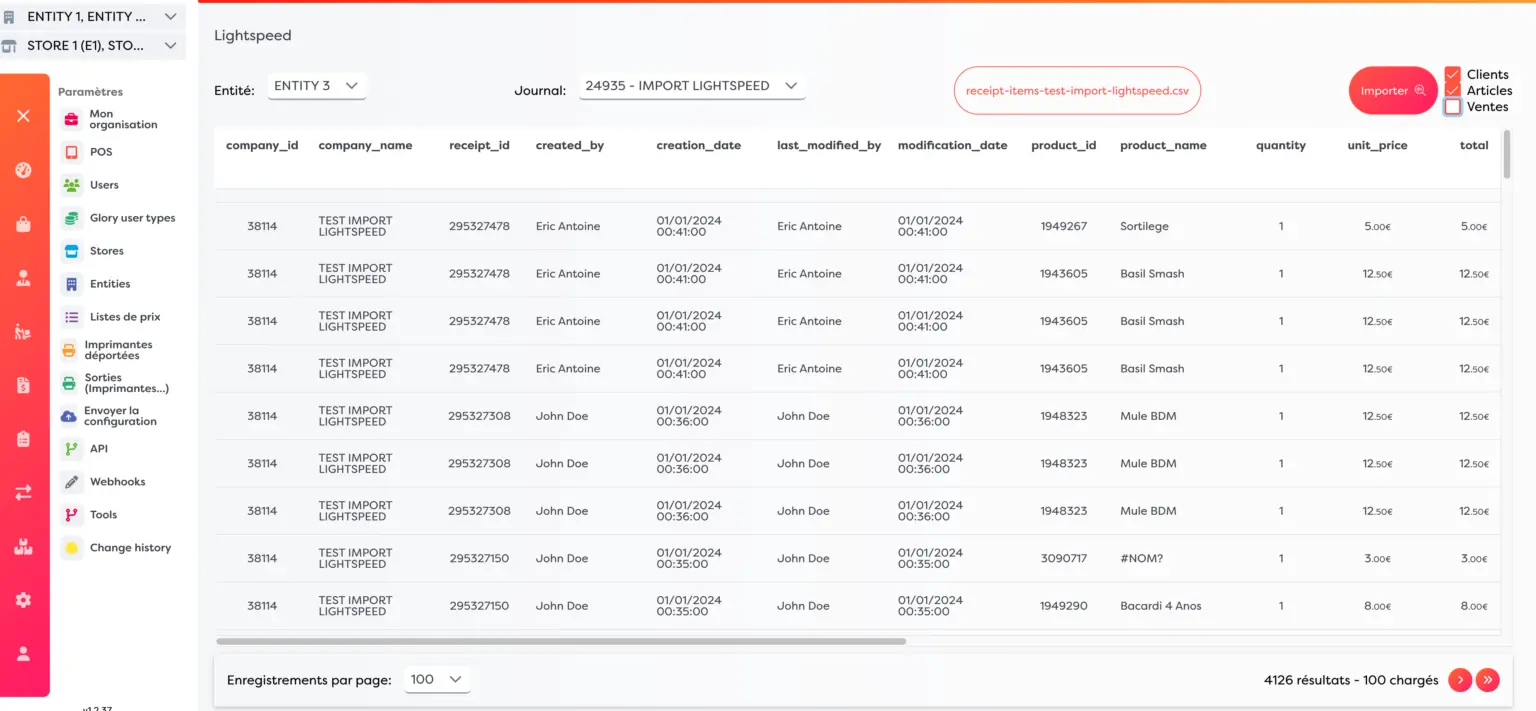This screenshot has width=1536, height=711.
Task: Click the company_id column header
Action: pyautogui.click(x=262, y=146)
